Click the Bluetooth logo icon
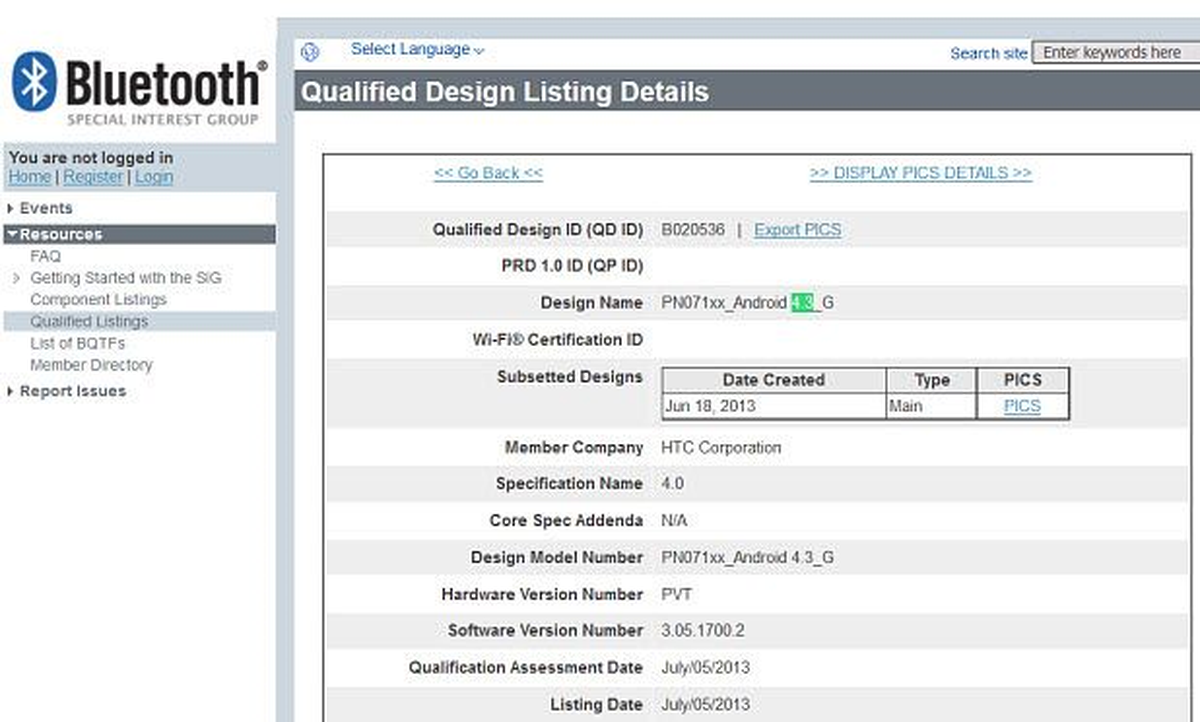This screenshot has height=722, width=1200. 35,82
